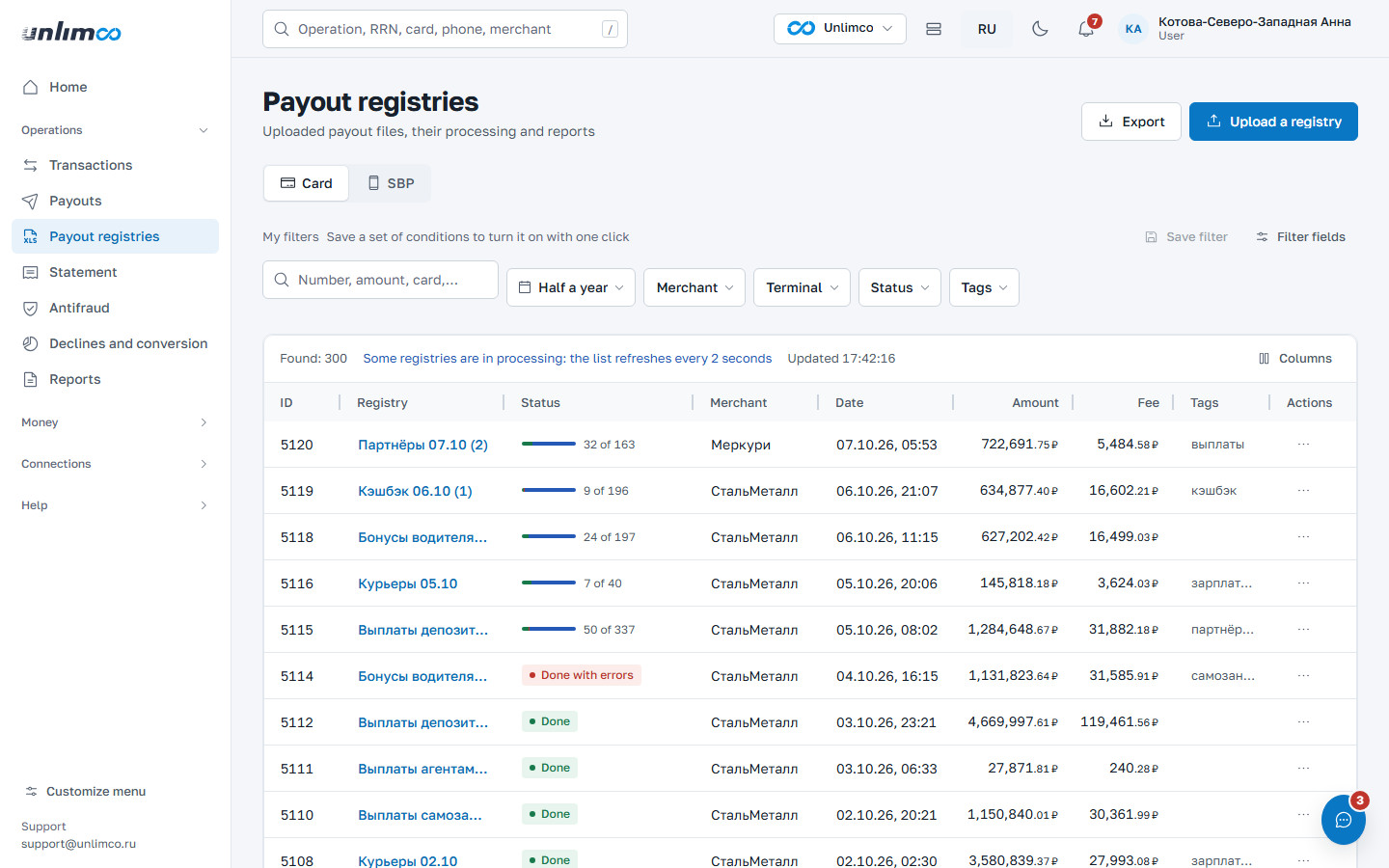Open Filter fields settings
Image resolution: width=1389 pixels, height=868 pixels.
pyautogui.click(x=1300, y=237)
